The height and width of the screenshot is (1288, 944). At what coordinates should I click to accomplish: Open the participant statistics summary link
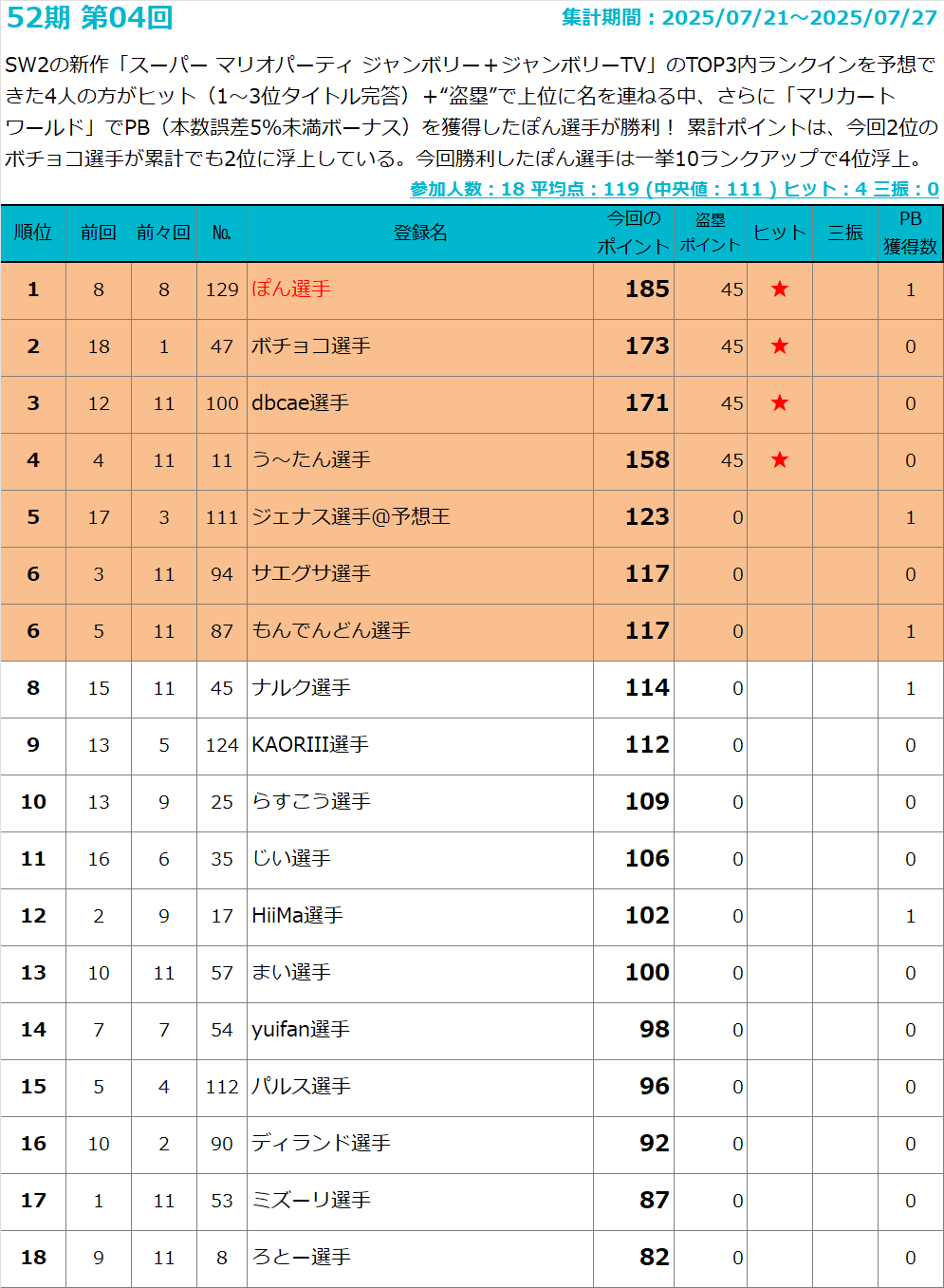click(674, 189)
